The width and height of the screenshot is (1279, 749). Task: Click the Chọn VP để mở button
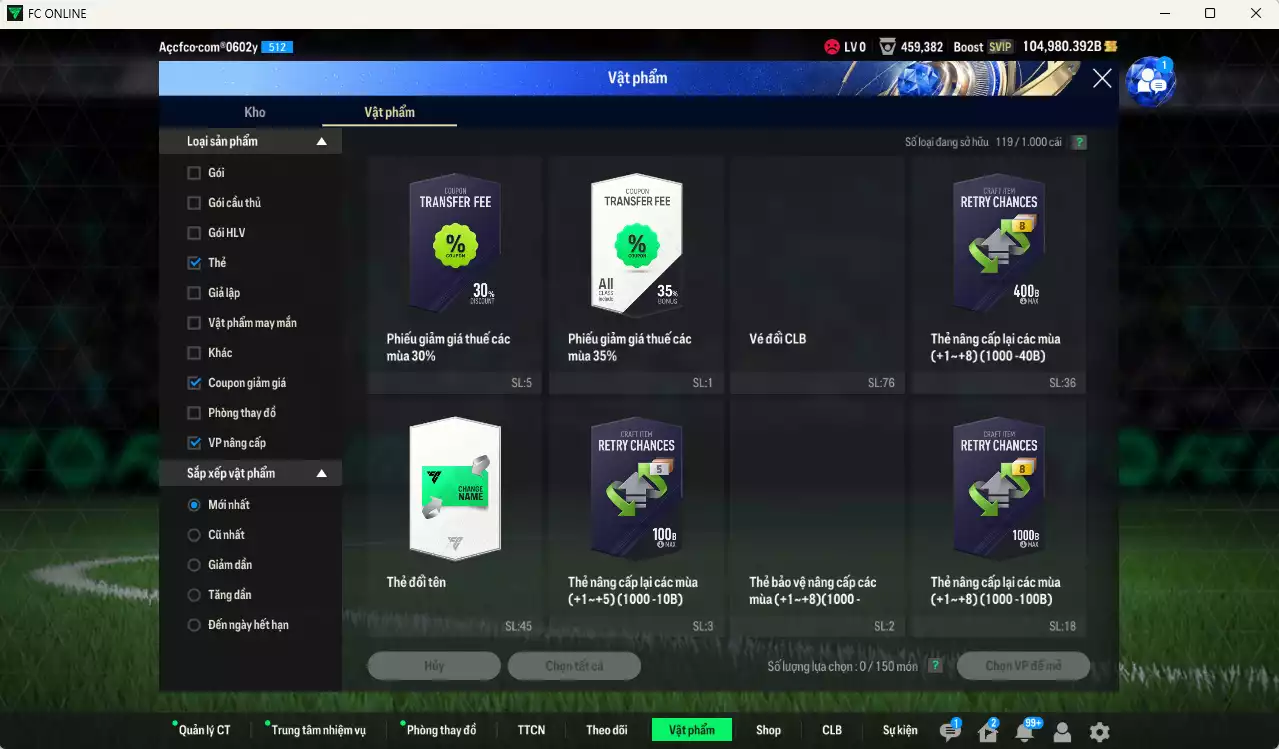(1023, 666)
